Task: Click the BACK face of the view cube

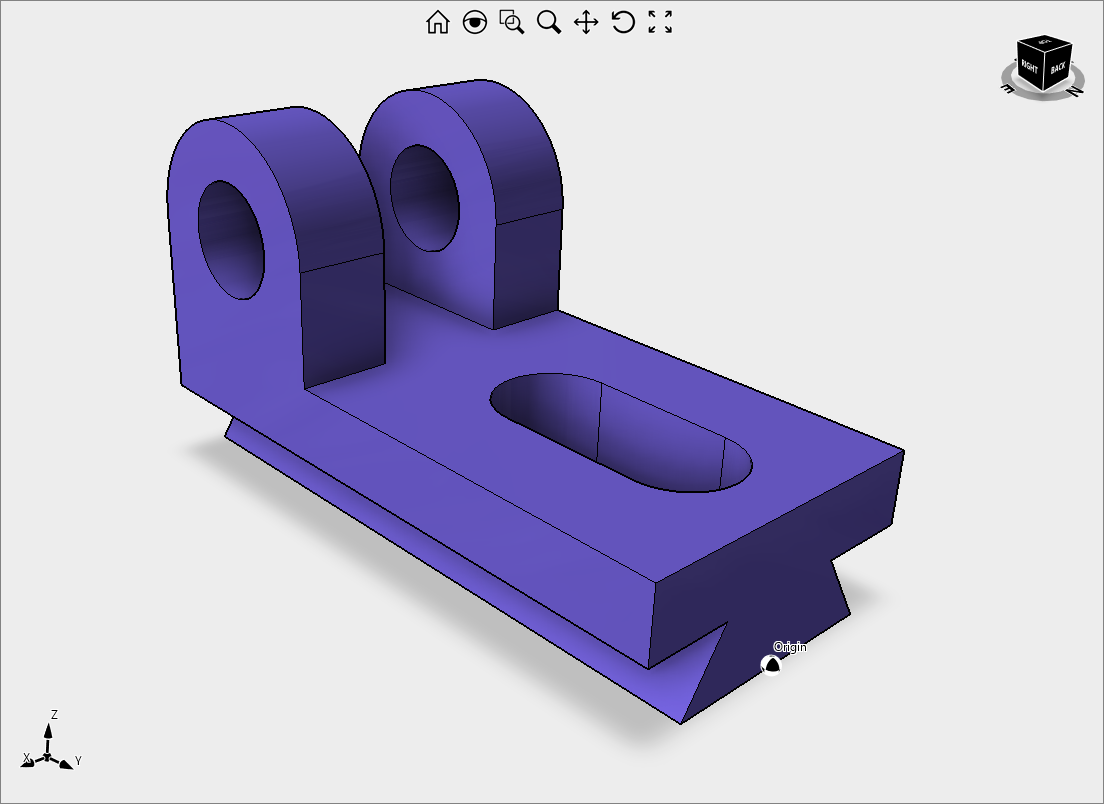Action: pos(1058,68)
